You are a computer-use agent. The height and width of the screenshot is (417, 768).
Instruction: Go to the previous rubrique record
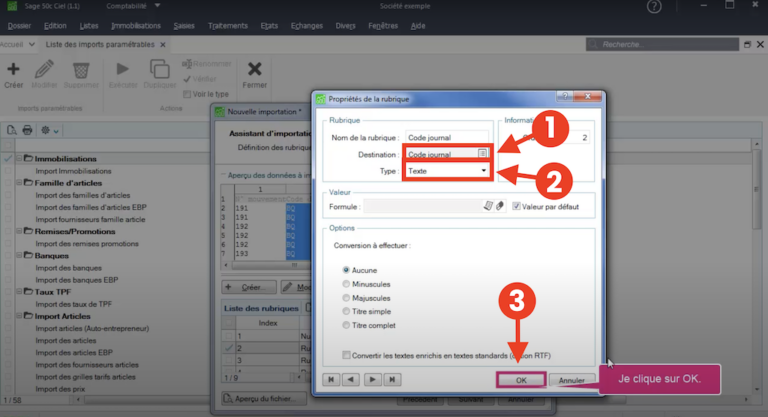(351, 379)
